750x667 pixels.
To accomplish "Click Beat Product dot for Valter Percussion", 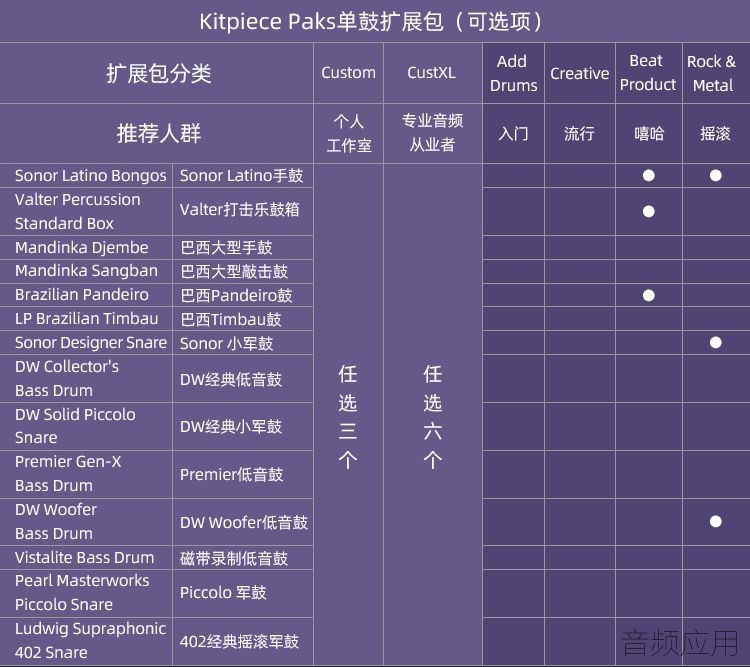I will click(x=649, y=211).
